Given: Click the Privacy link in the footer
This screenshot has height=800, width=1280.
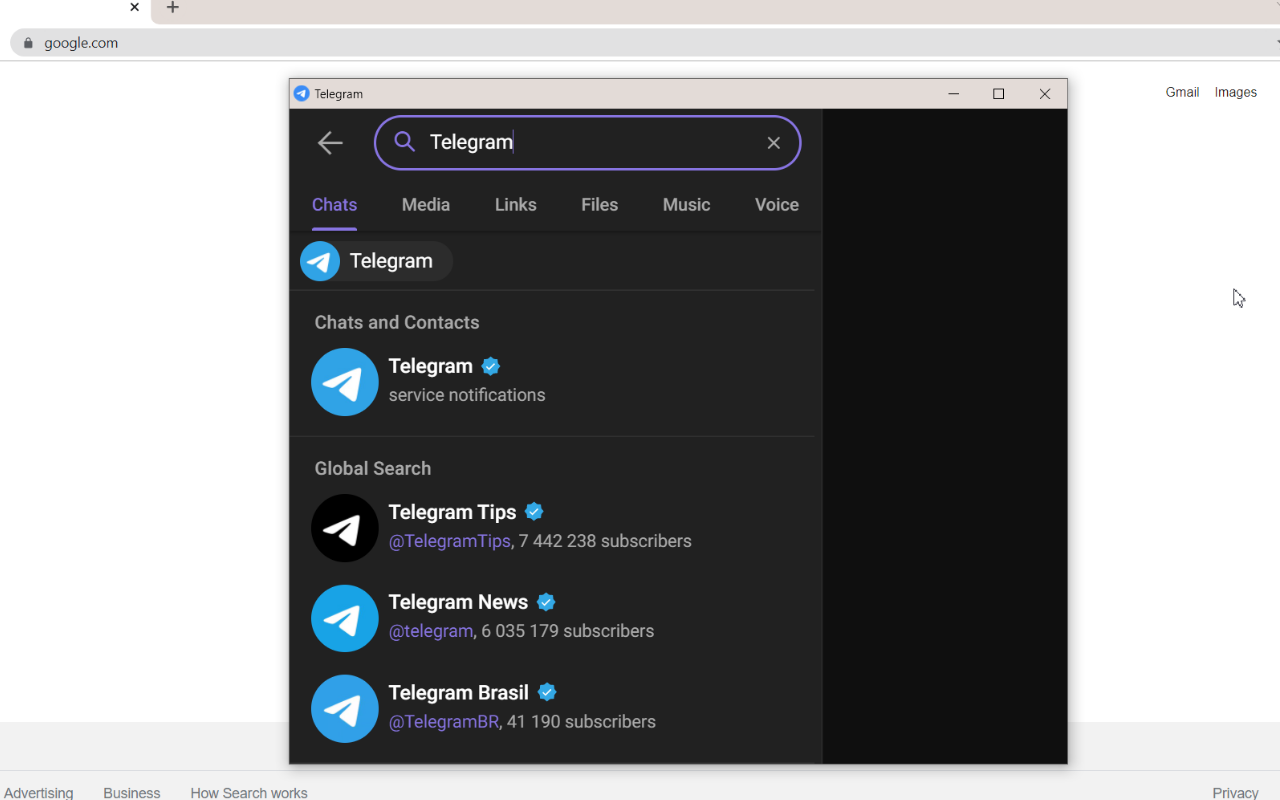Looking at the screenshot, I should tap(1235, 791).
